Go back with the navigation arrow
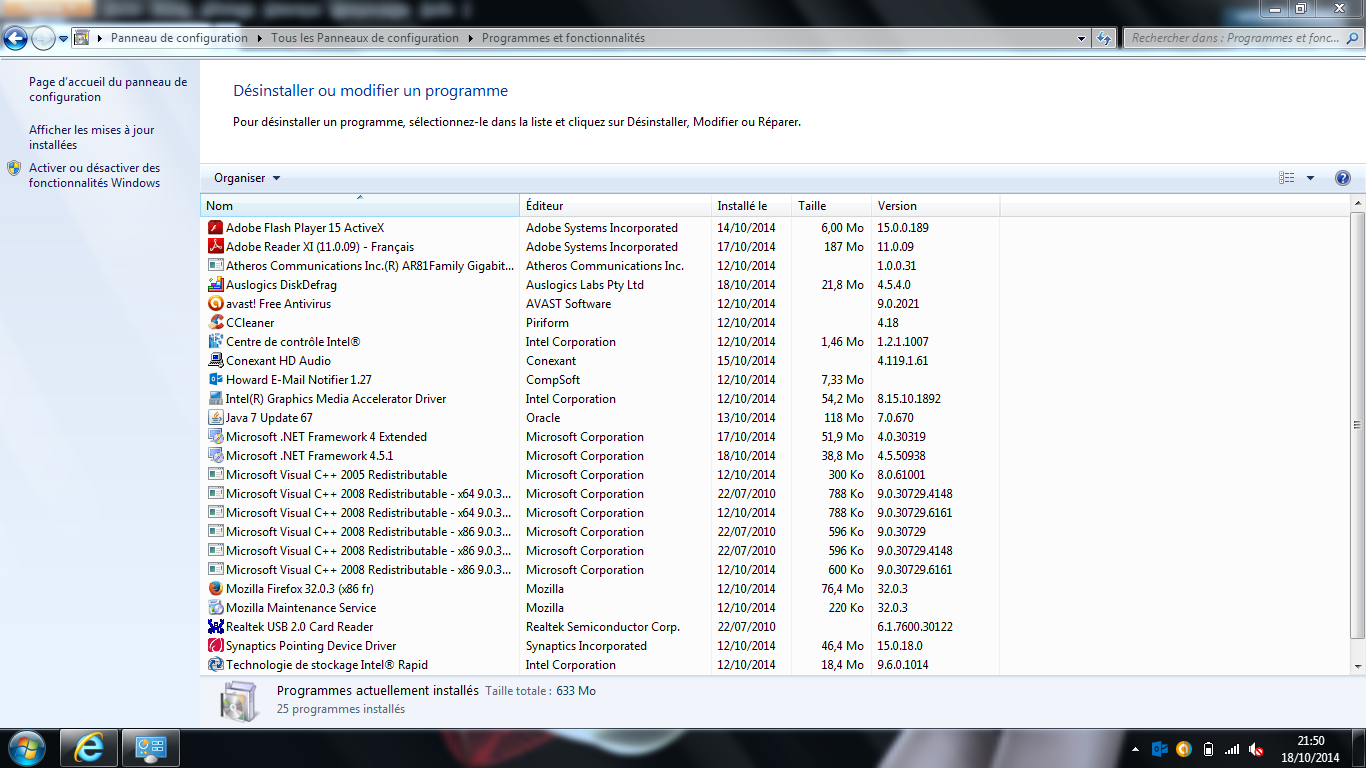Screen dimensions: 1366x768 point(16,39)
